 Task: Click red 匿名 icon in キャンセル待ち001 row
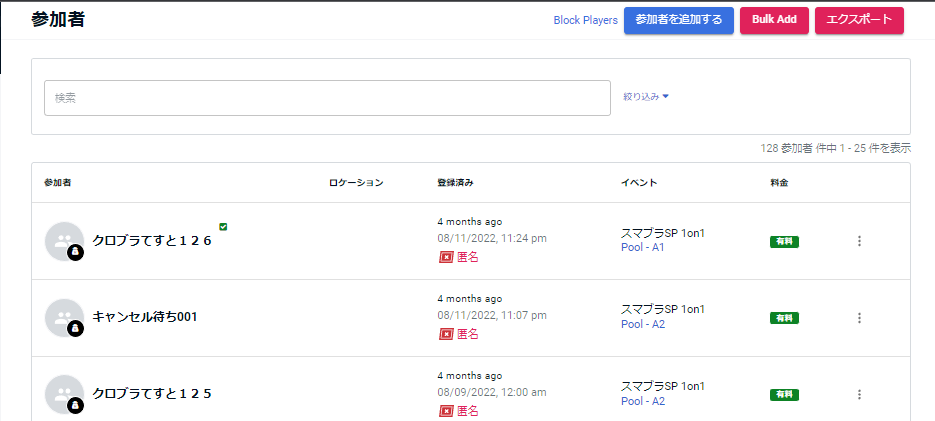point(446,334)
